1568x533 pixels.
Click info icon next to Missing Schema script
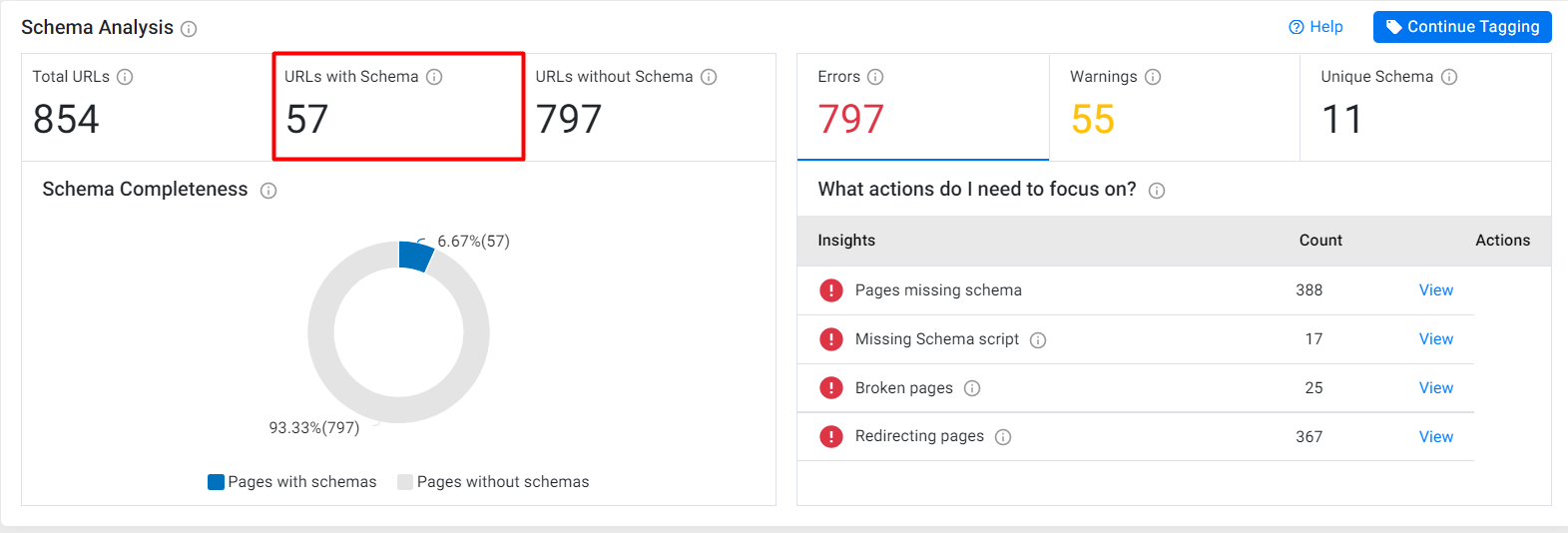pos(1038,340)
